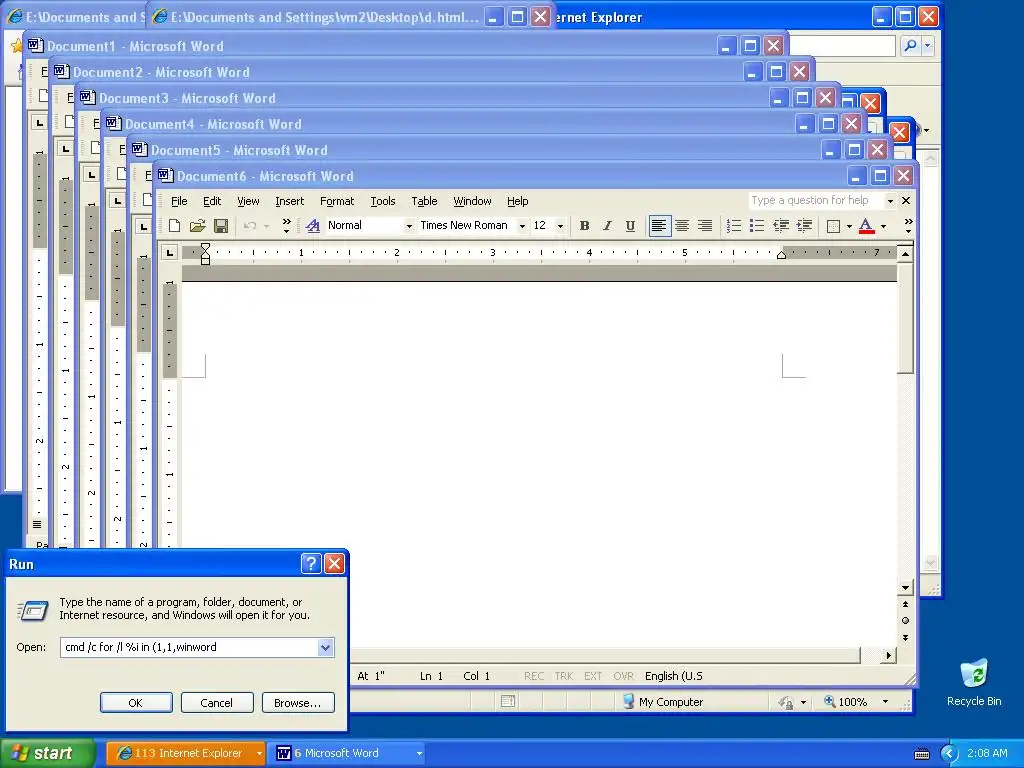Open the File menu in Document6

179,201
